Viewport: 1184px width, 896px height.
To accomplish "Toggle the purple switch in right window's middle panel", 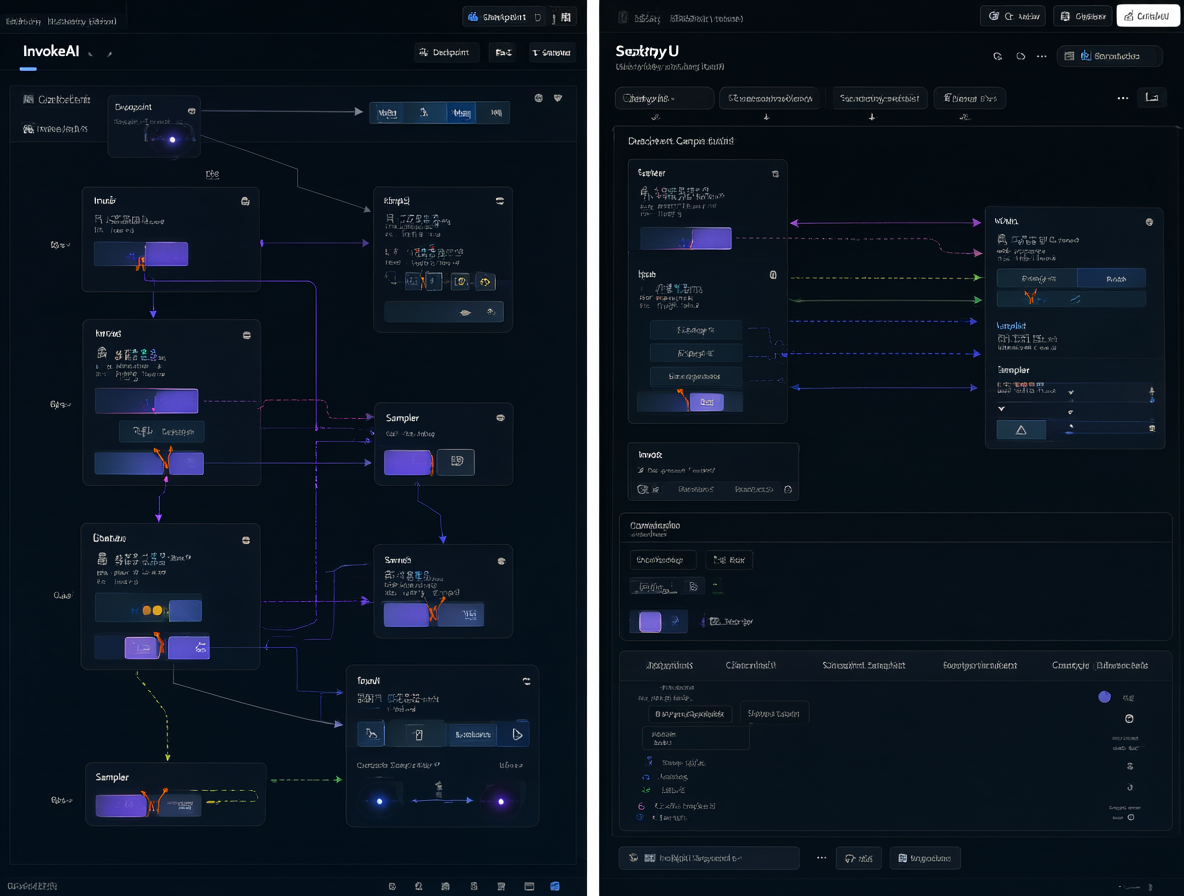I will click(x=658, y=622).
